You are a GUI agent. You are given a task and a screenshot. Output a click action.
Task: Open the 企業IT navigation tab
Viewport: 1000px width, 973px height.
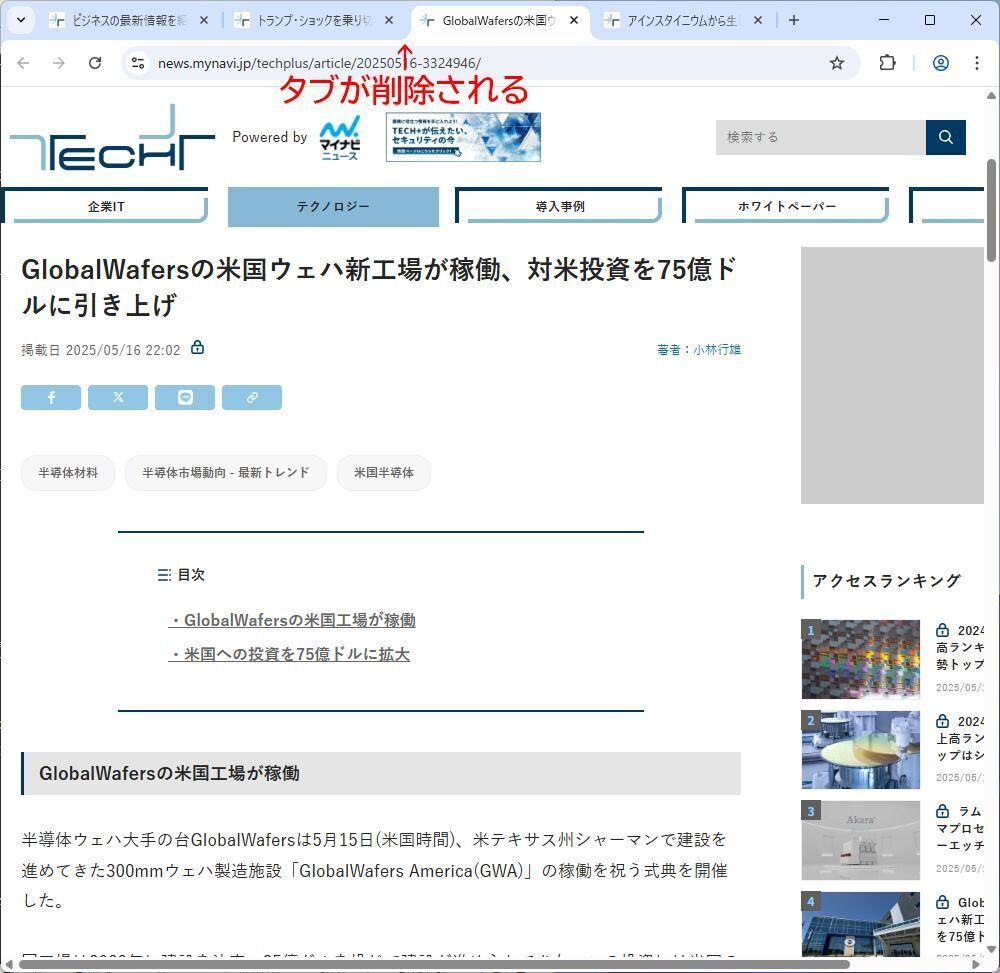pyautogui.click(x=105, y=206)
